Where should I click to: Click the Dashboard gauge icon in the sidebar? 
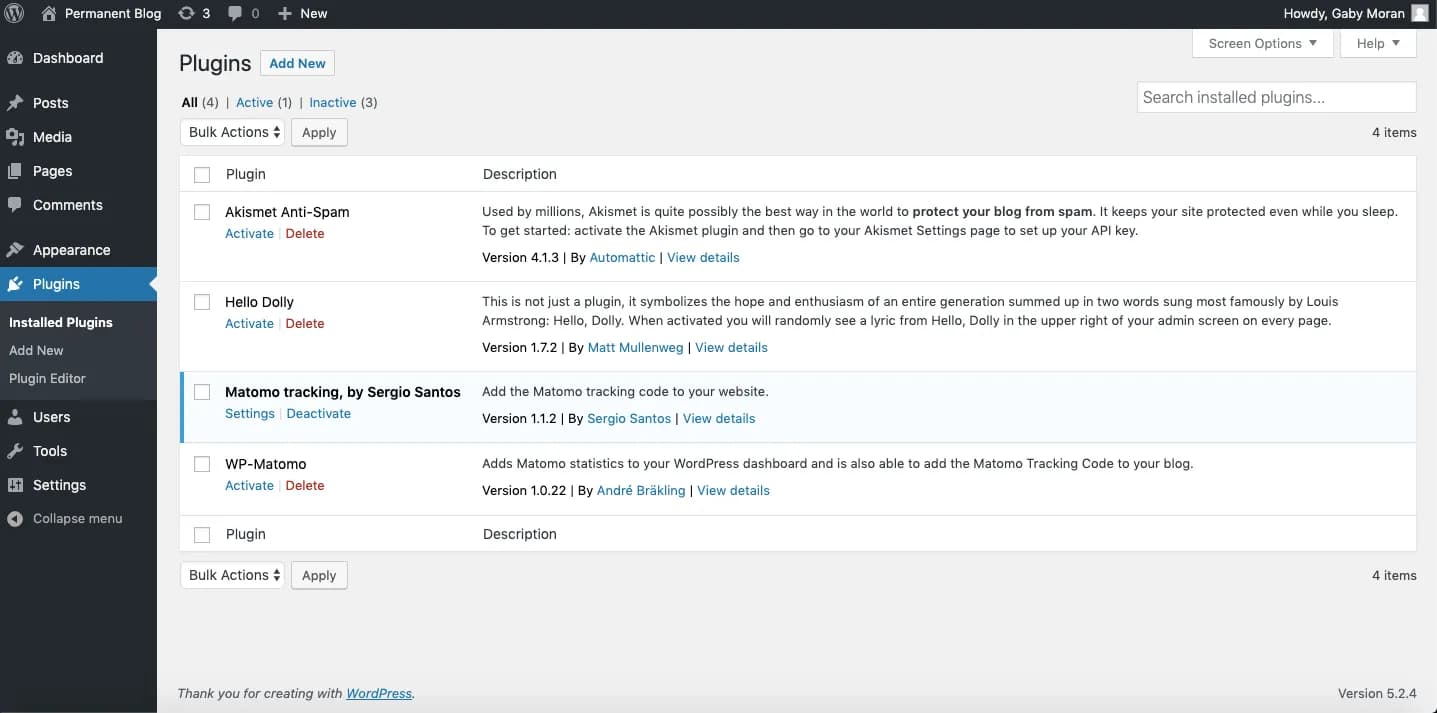click(x=15, y=58)
